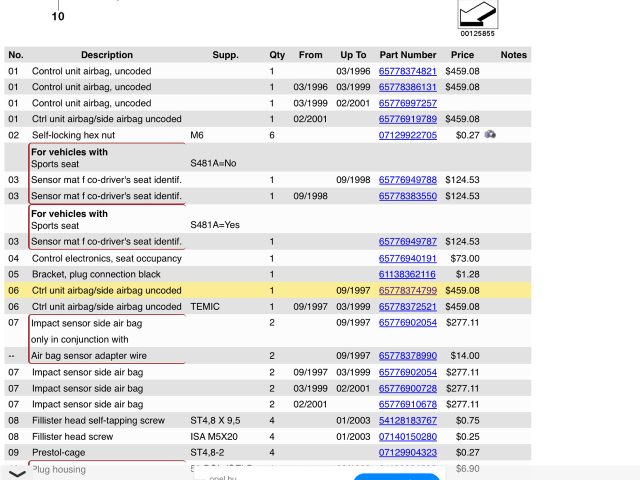Open hex nut part 07129922705
The width and height of the screenshot is (640, 480).
point(407,135)
